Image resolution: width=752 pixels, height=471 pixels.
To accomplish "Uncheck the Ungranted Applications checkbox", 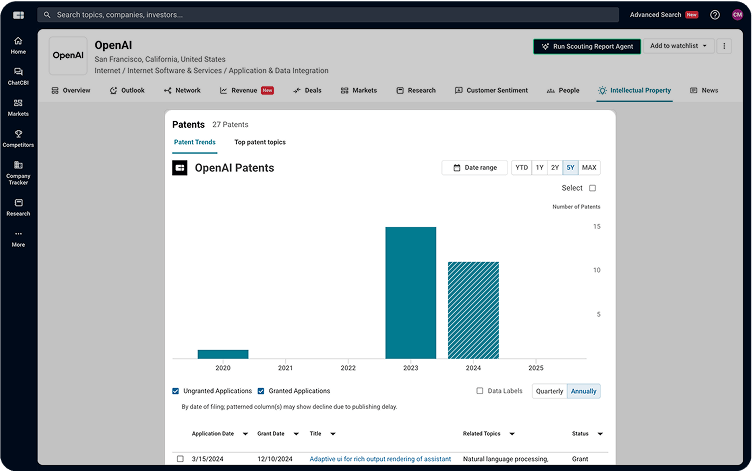I will point(176,391).
